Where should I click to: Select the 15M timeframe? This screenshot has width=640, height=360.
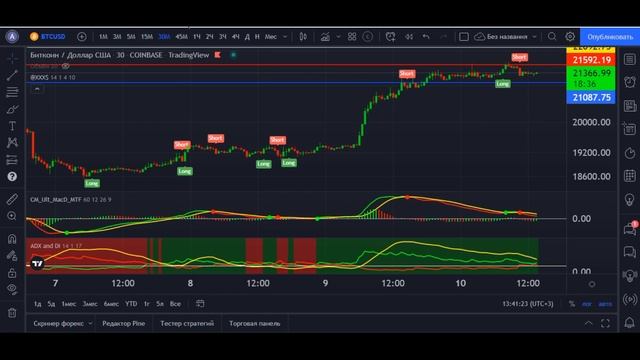[147, 37]
